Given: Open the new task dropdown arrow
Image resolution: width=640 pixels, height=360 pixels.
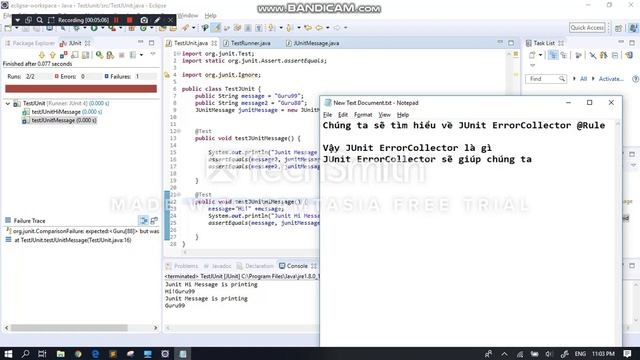Looking at the screenshot, I should pos(540,55).
